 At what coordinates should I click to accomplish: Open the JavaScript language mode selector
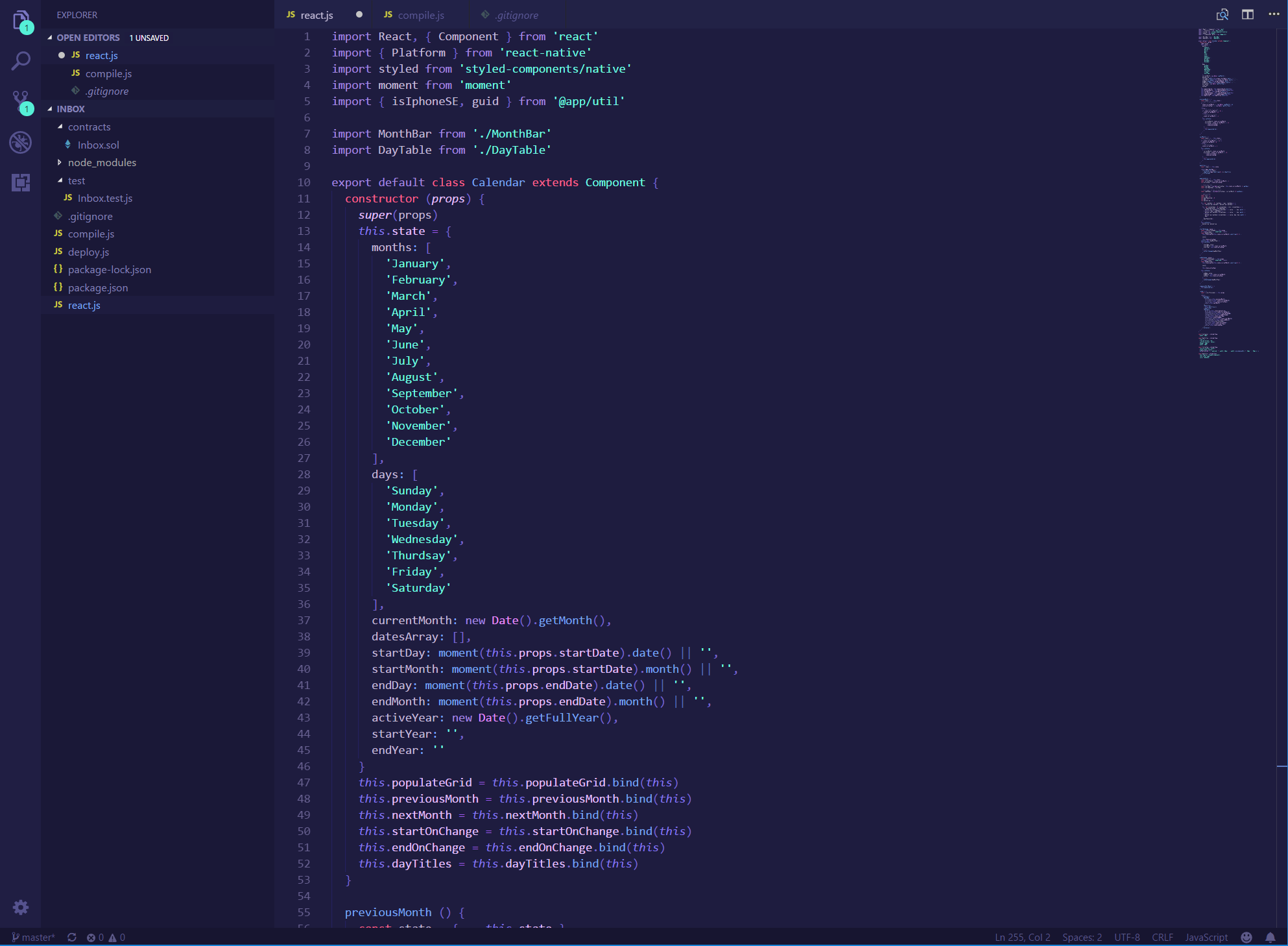coord(1206,938)
